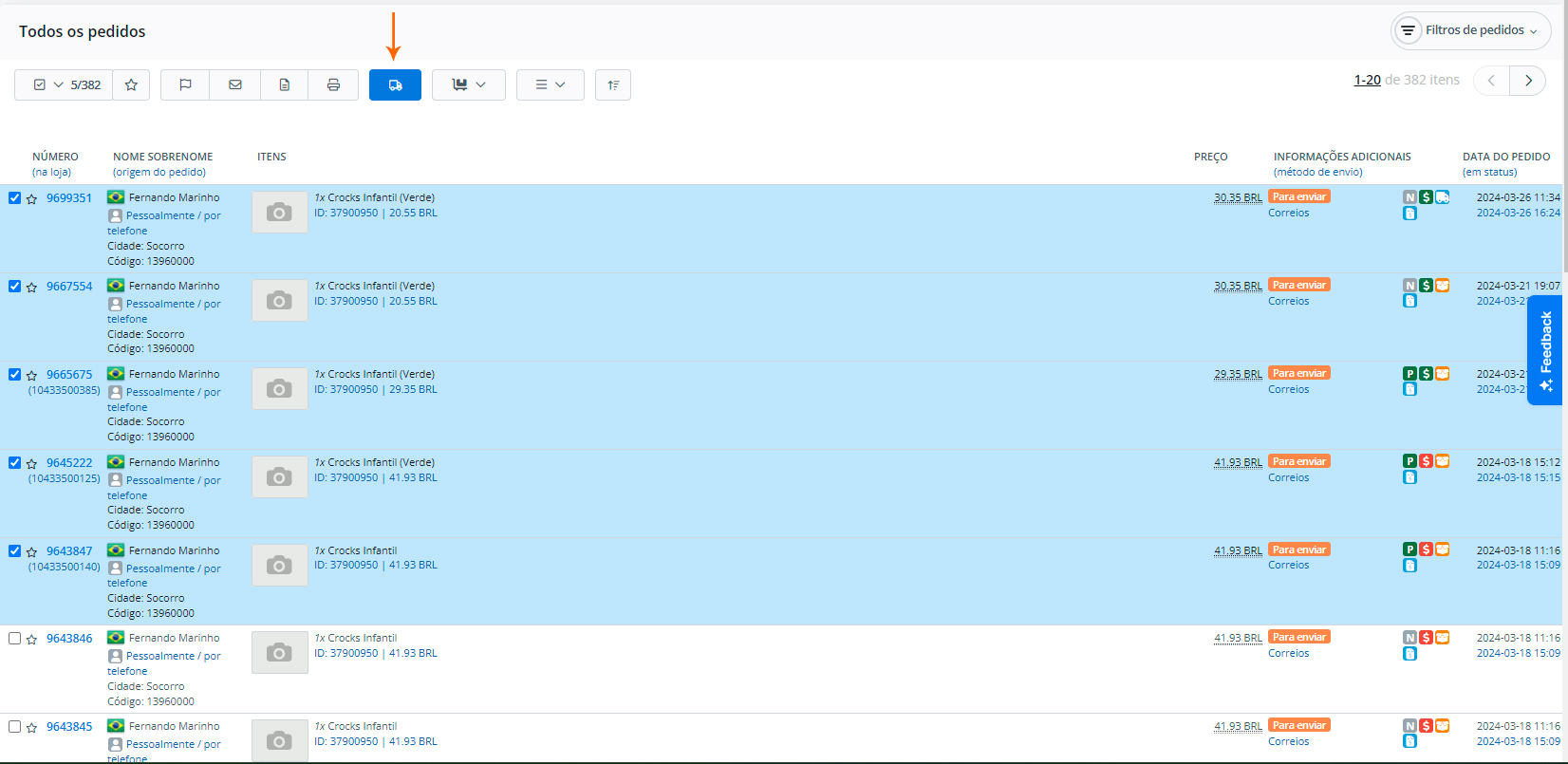Open Filtros de pedidos menu
This screenshot has height=764, width=1568.
tap(1471, 30)
